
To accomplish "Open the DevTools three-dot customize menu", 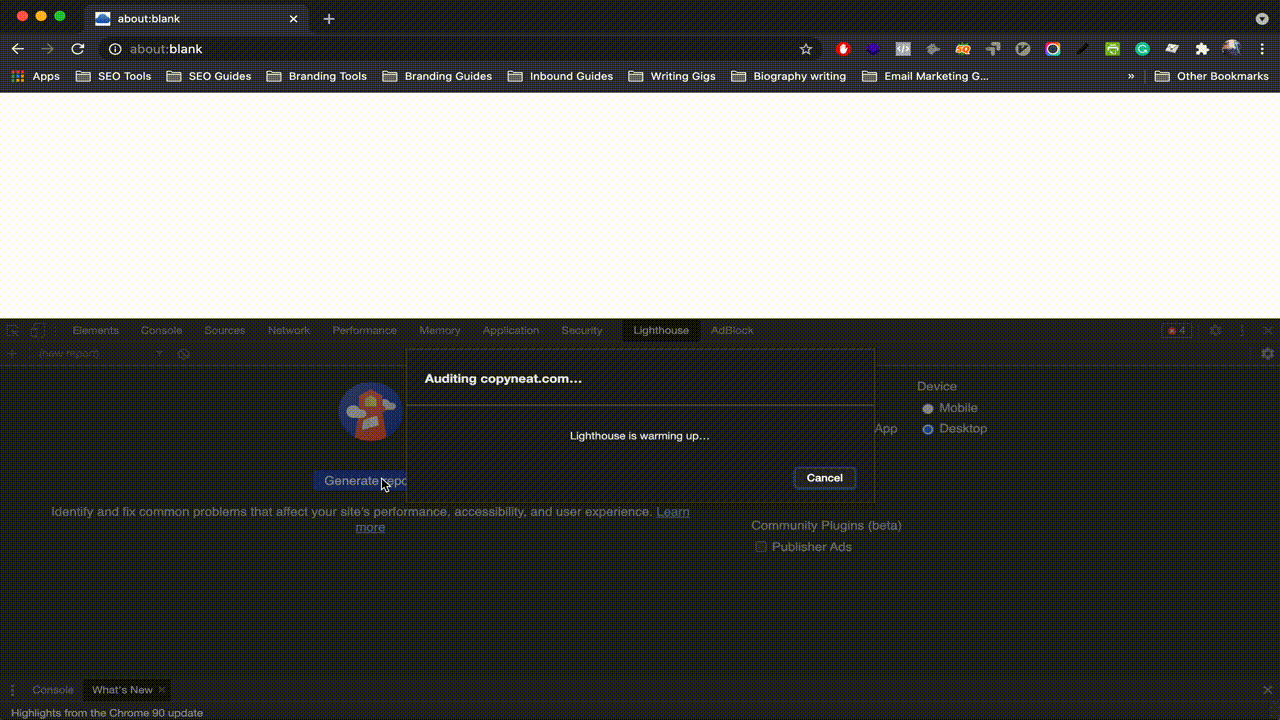I will point(1242,331).
